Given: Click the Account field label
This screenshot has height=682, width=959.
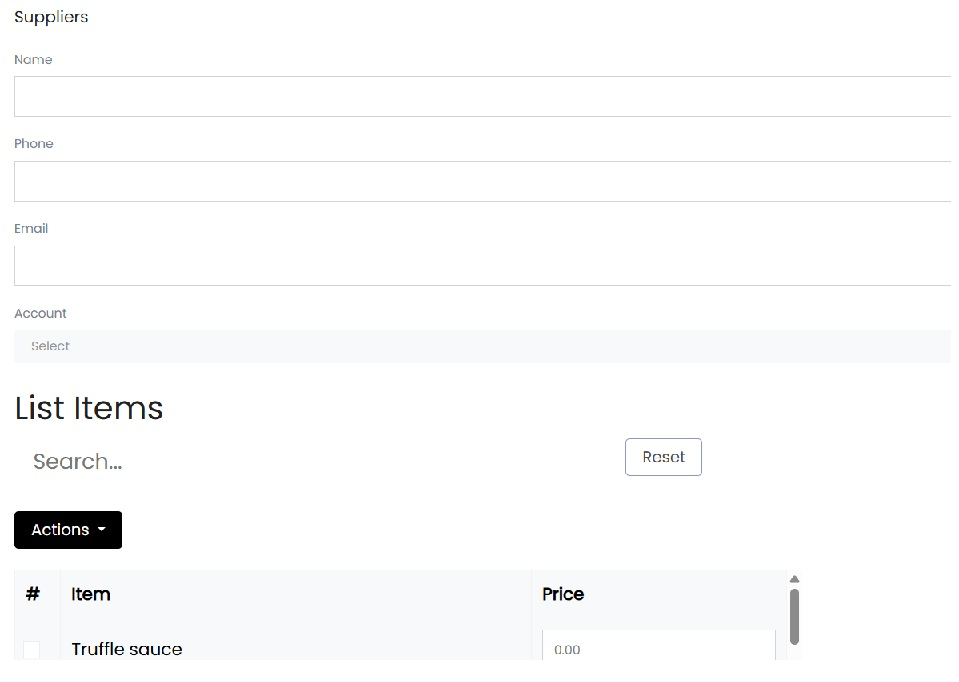Looking at the screenshot, I should tap(41, 313).
